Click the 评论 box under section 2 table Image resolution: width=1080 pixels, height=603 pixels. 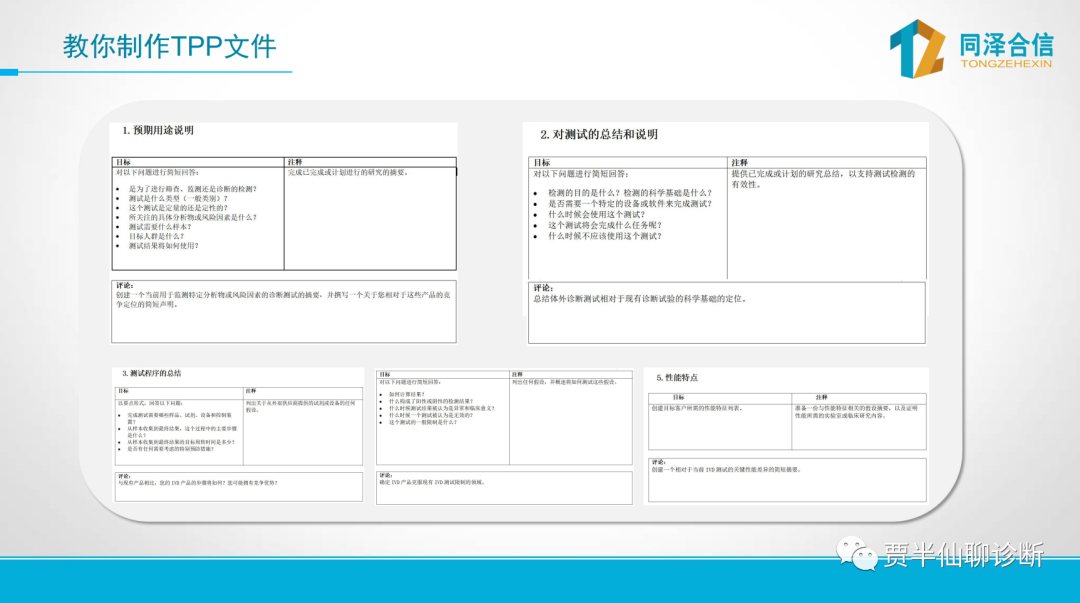(727, 312)
